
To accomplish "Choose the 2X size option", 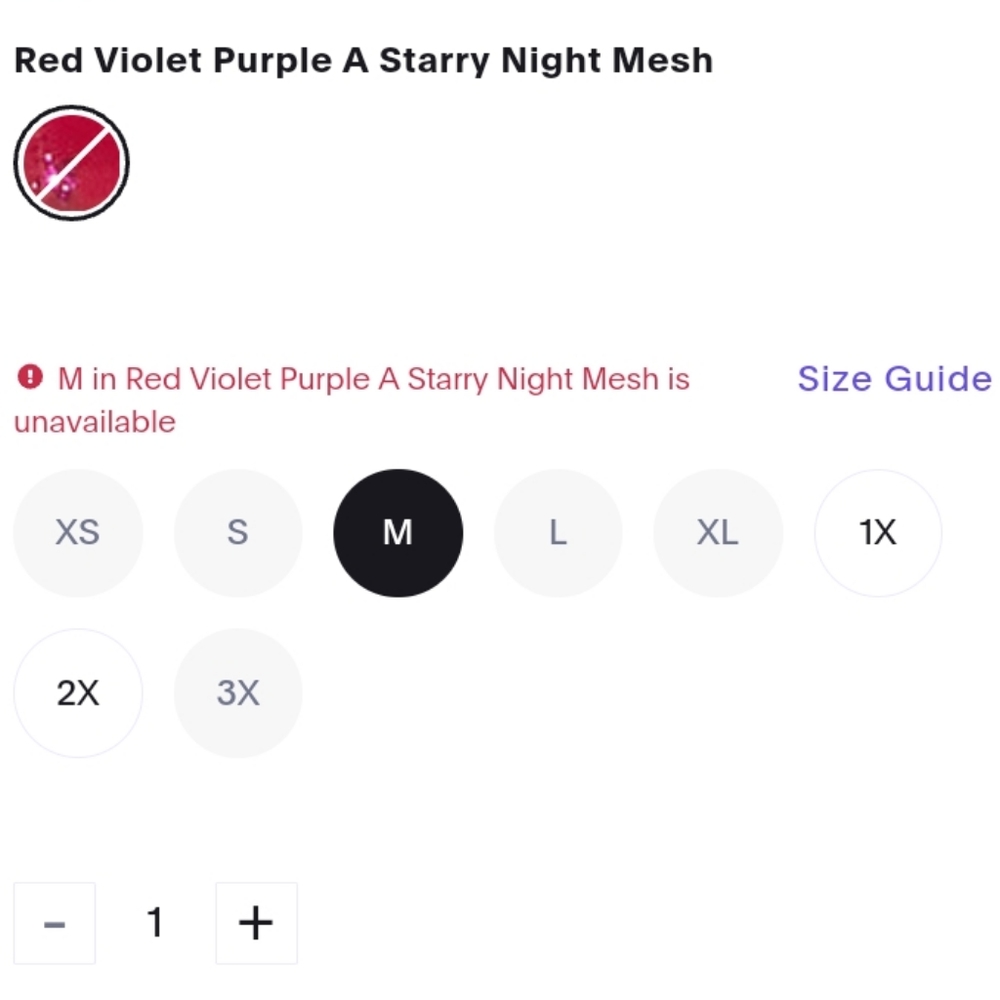I will [78, 693].
